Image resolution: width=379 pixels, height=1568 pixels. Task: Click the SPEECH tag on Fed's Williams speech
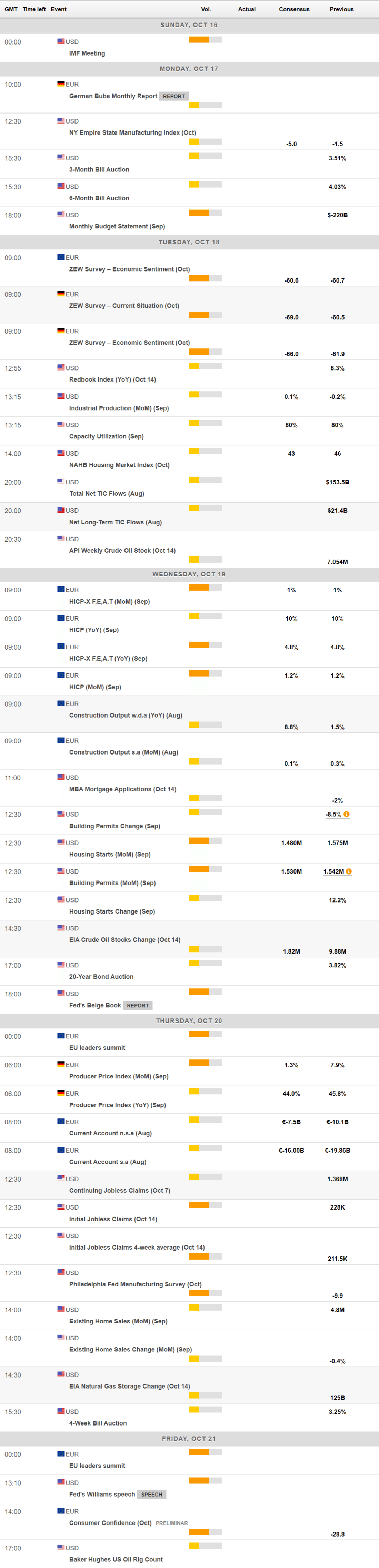(151, 1495)
